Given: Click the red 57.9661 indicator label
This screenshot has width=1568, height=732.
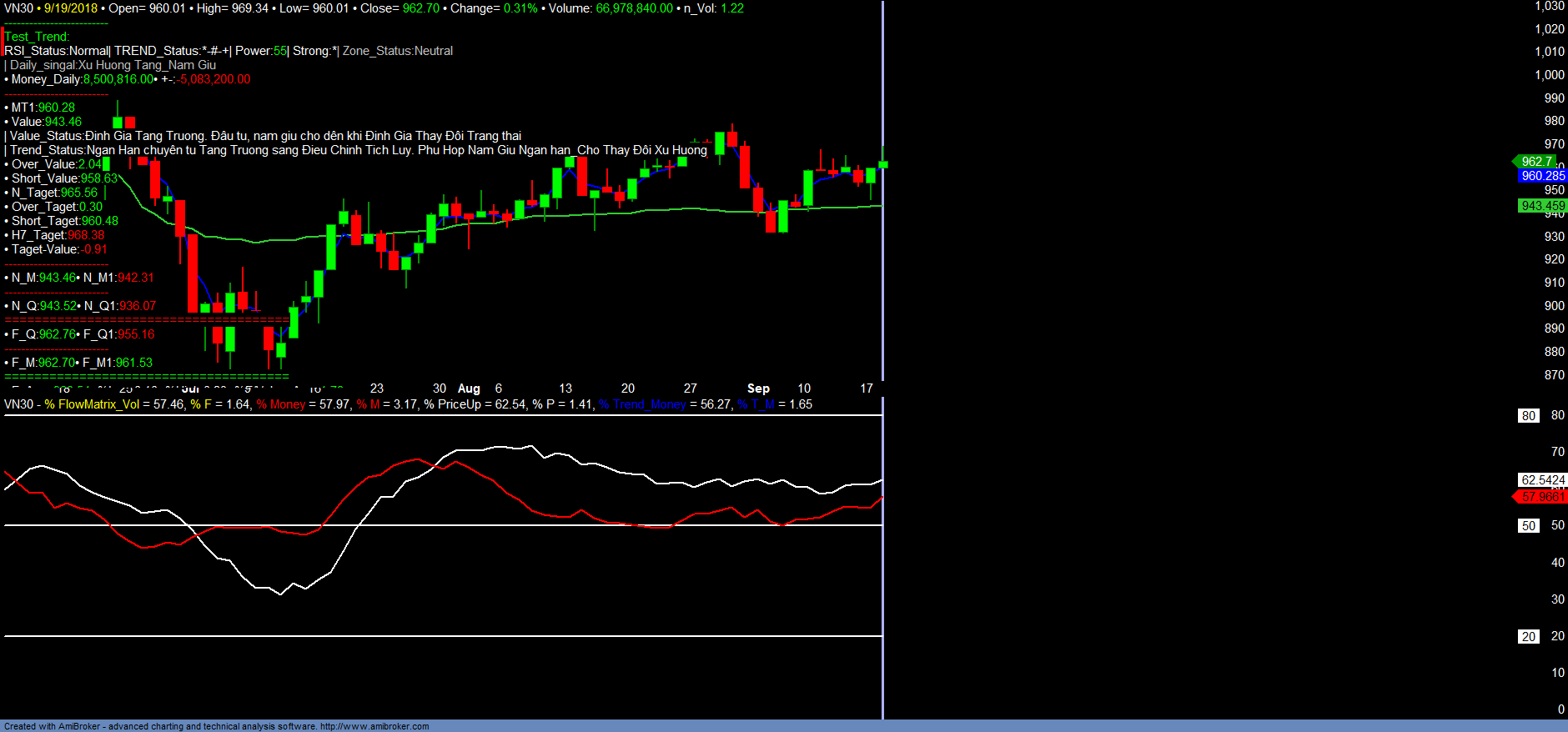Looking at the screenshot, I should point(1542,497).
